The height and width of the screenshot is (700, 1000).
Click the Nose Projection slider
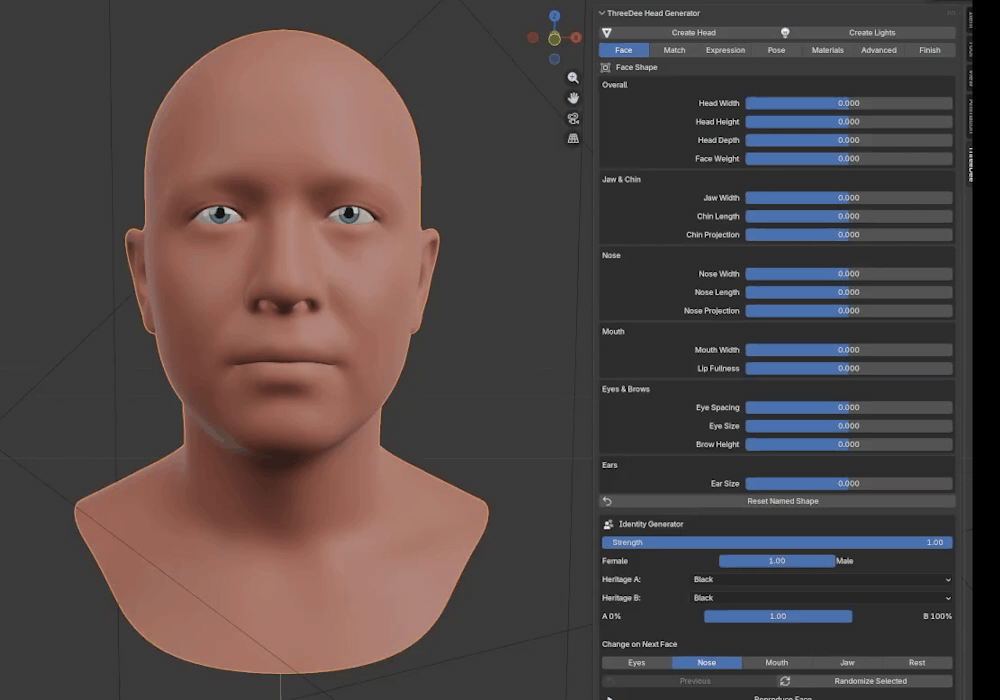pyautogui.click(x=849, y=310)
